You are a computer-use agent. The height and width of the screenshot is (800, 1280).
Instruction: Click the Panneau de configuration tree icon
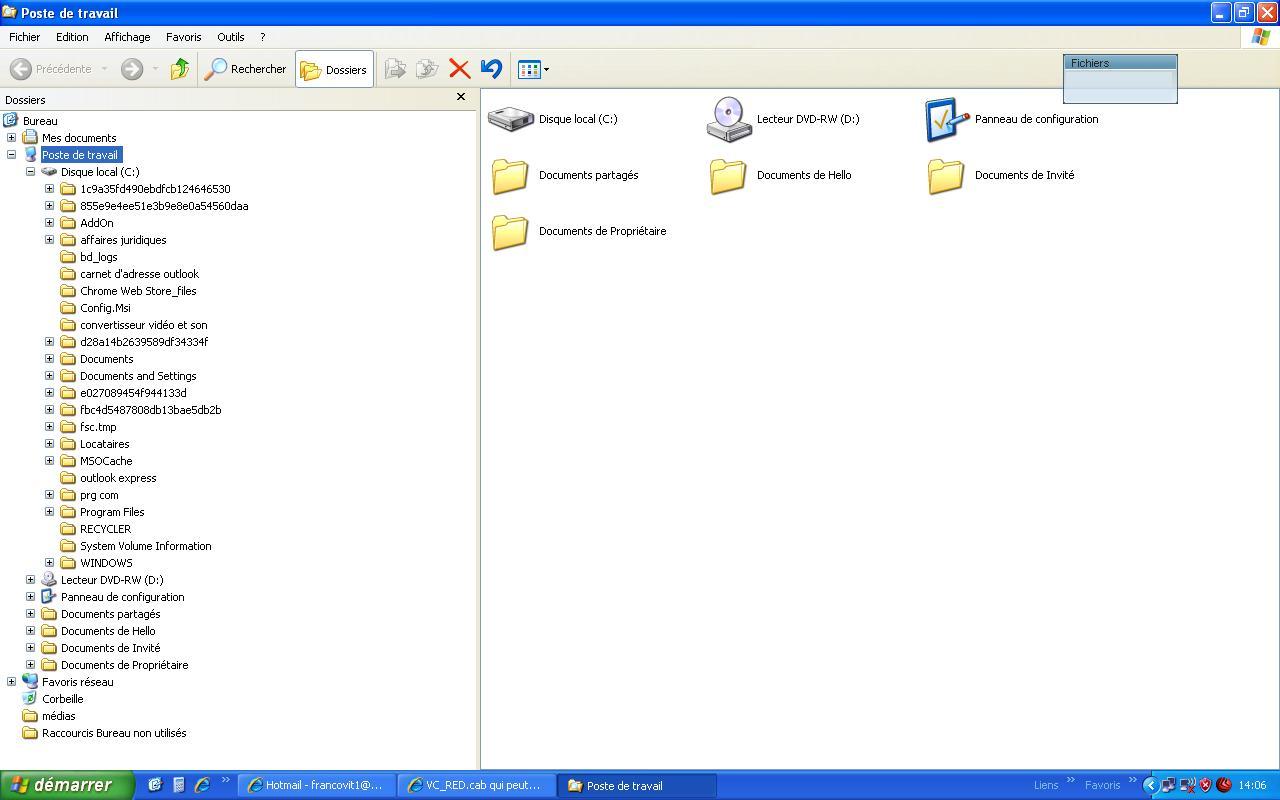[49, 597]
